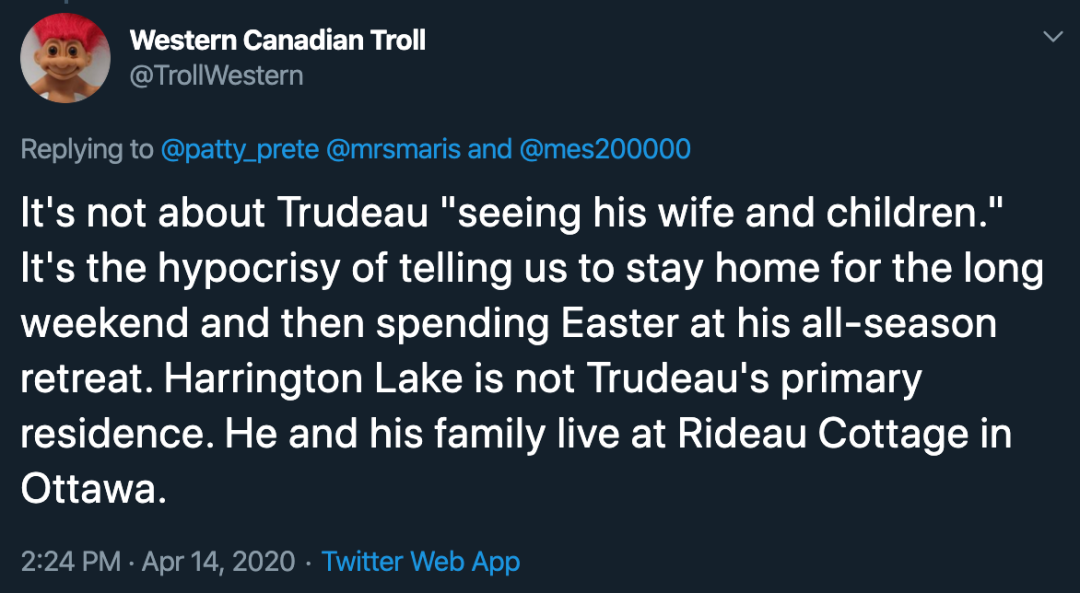
Task: Open Western Canadian Troll display name
Action: coord(278,40)
